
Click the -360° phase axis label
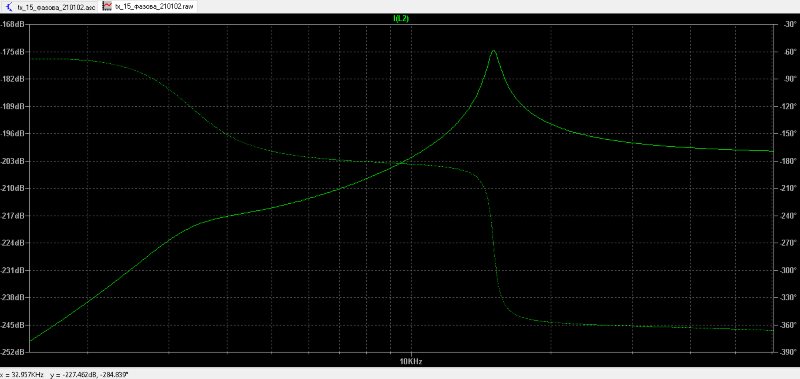pos(786,325)
